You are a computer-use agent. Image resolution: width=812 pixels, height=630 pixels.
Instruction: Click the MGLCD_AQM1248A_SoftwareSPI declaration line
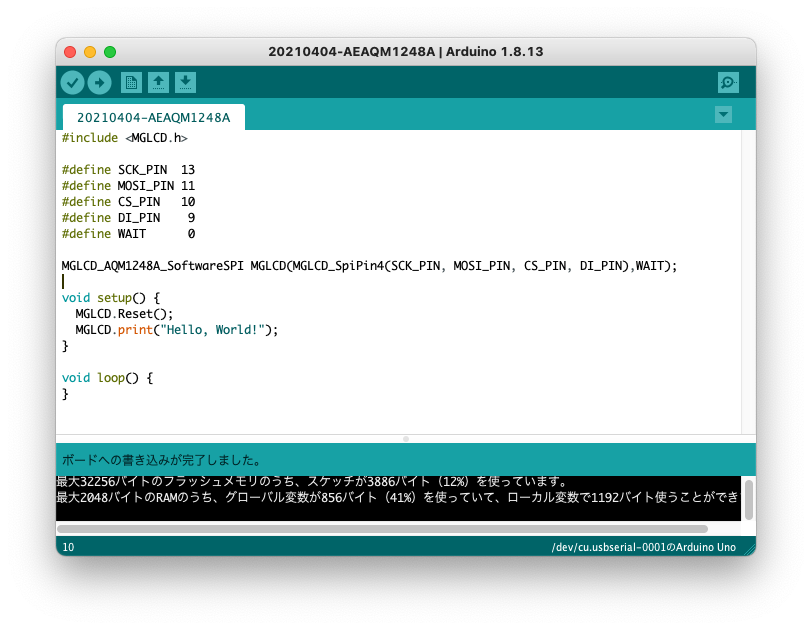pos(369,266)
